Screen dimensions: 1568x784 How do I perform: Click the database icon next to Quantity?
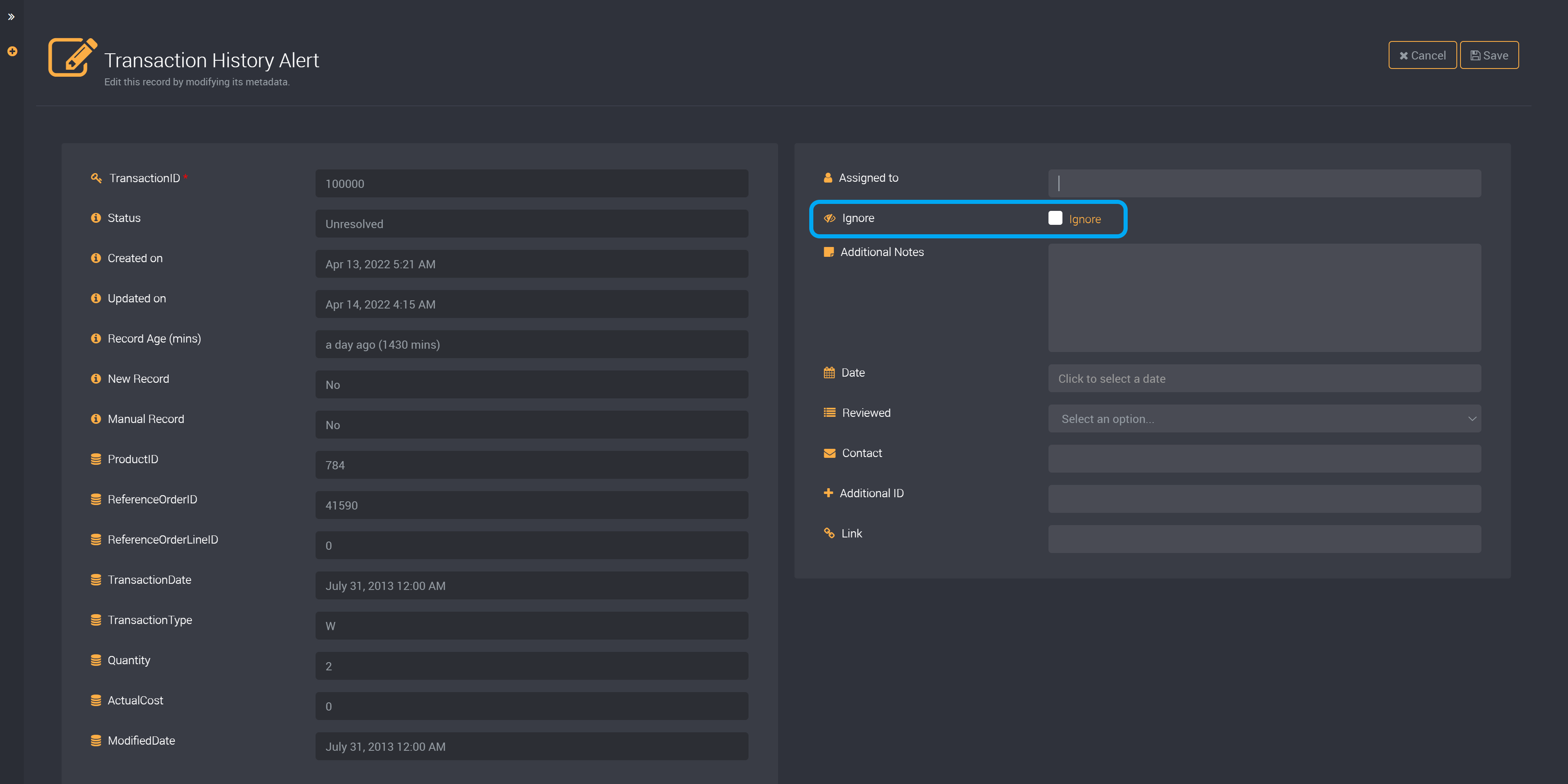(96, 660)
